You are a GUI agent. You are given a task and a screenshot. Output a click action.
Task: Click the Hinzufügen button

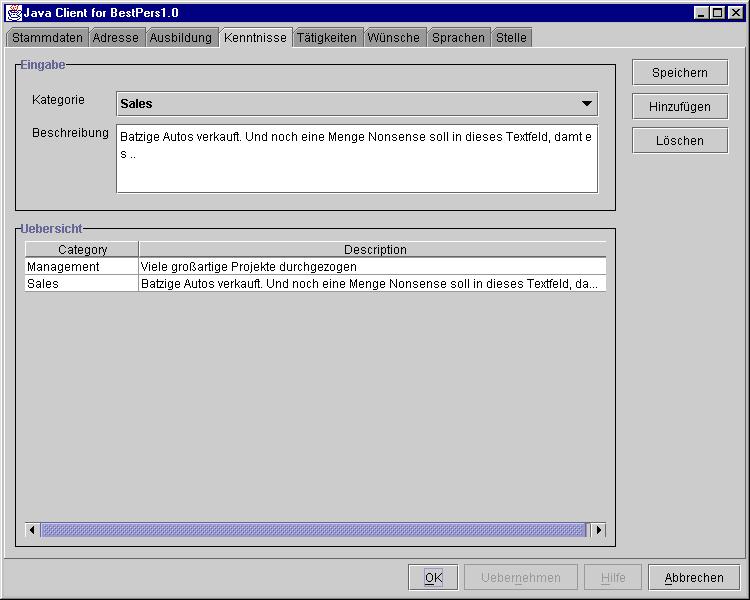coord(680,107)
